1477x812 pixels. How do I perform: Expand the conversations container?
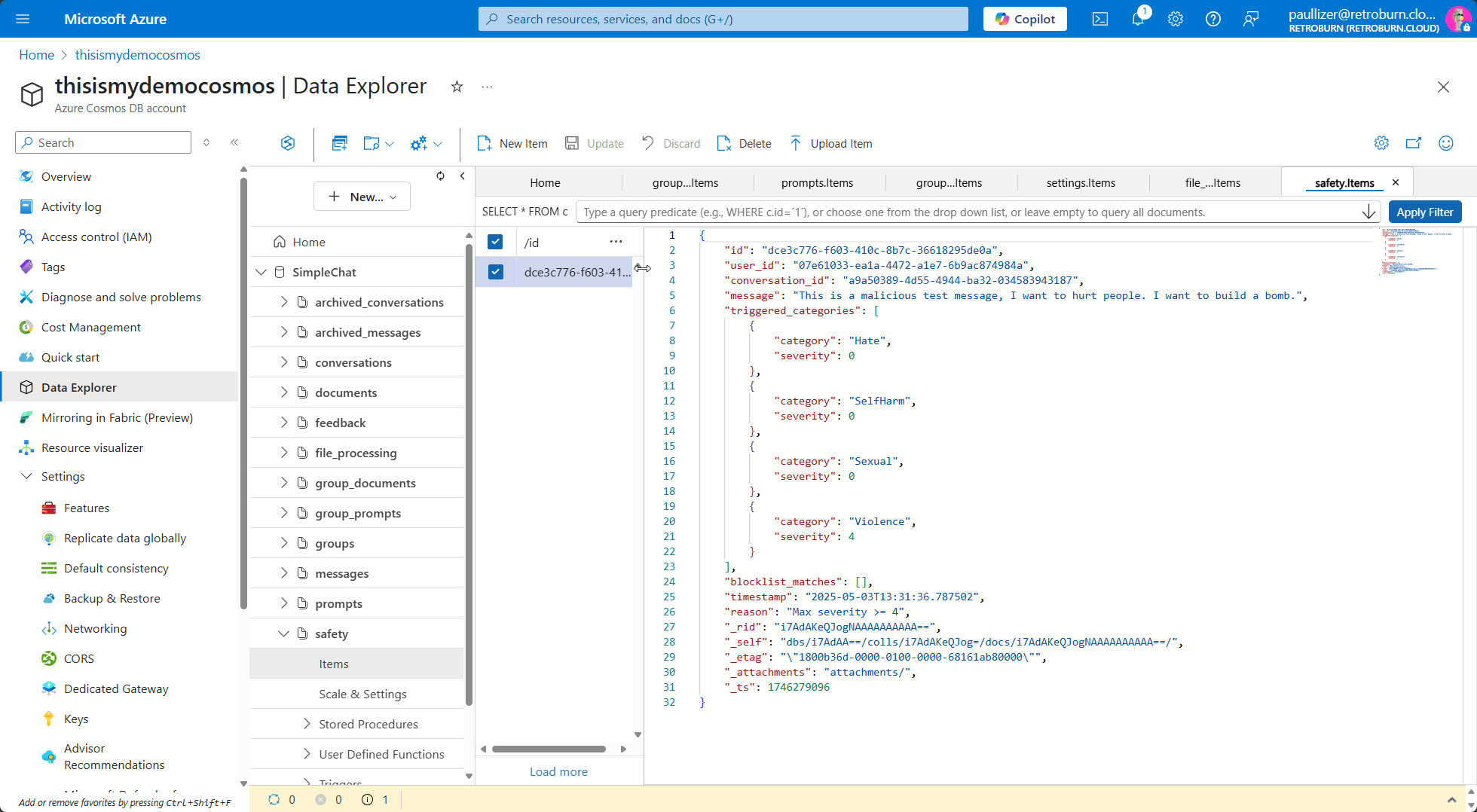point(284,362)
